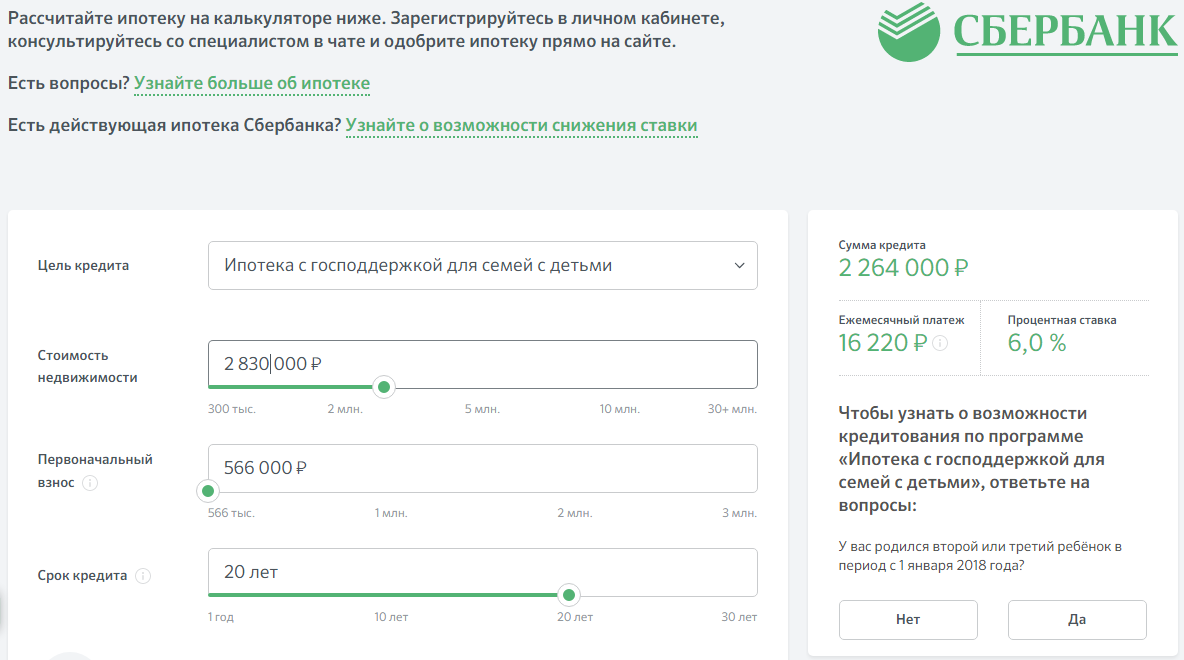Click the 300 тыс. mark on cost scale
This screenshot has width=1184, height=660.
click(x=232, y=409)
